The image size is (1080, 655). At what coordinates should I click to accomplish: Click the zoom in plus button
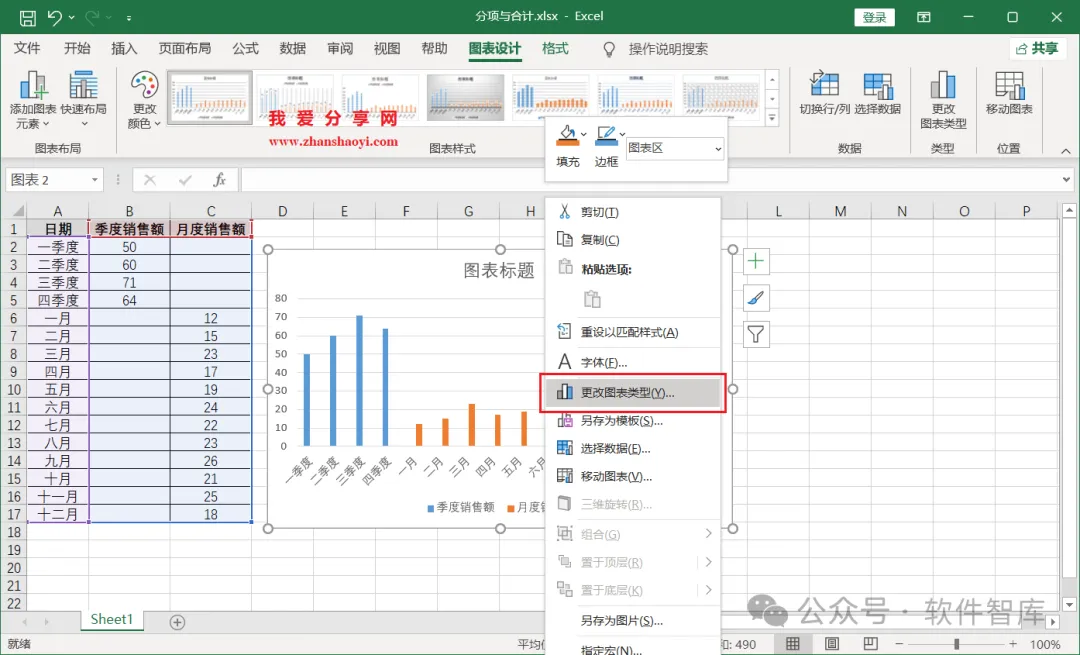(x=1012, y=644)
